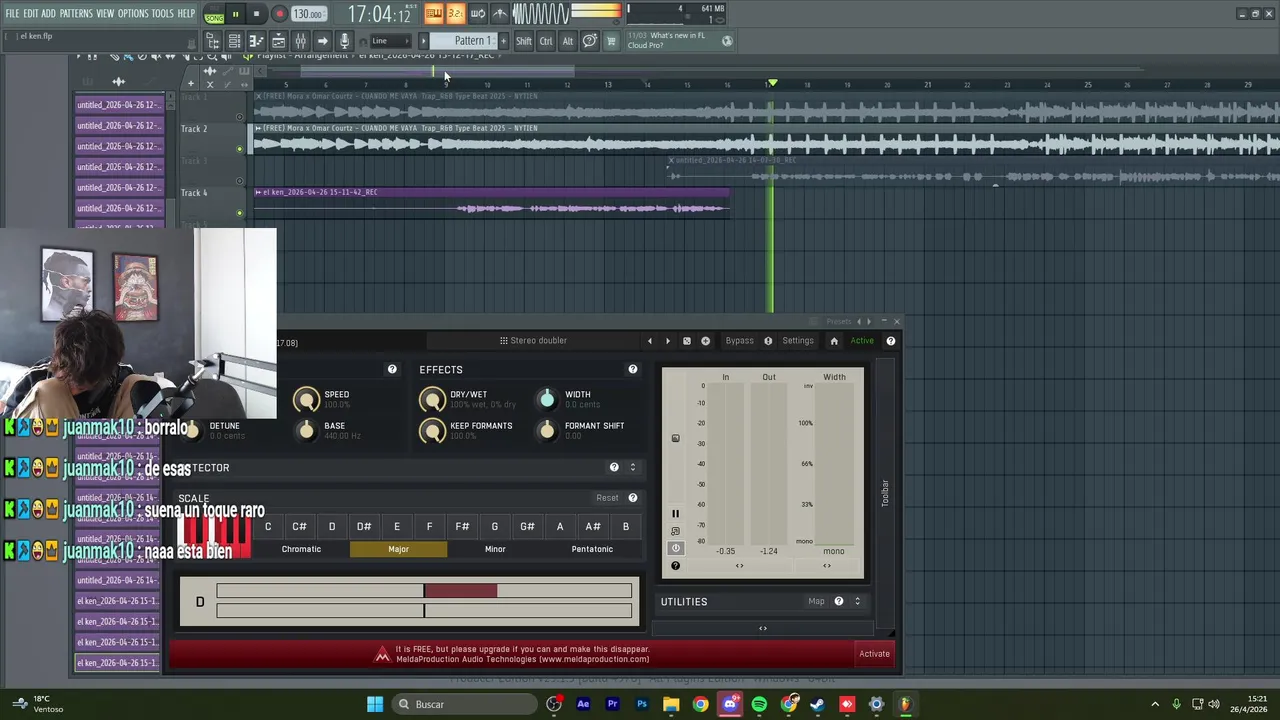Go to the next plugin preset
1280x720 pixels.
coord(668,341)
